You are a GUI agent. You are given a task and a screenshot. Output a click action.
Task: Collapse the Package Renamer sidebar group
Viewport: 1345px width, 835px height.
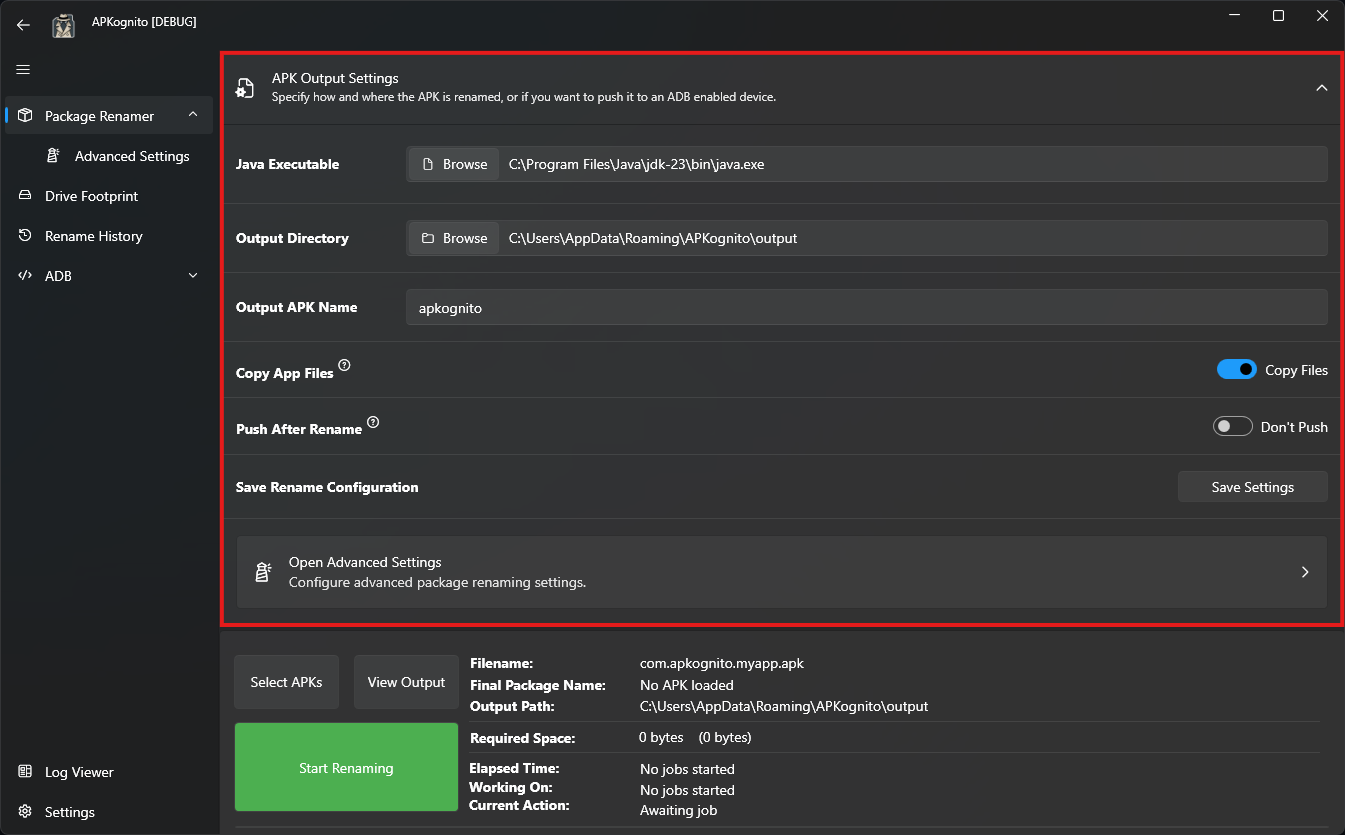pyautogui.click(x=193, y=115)
